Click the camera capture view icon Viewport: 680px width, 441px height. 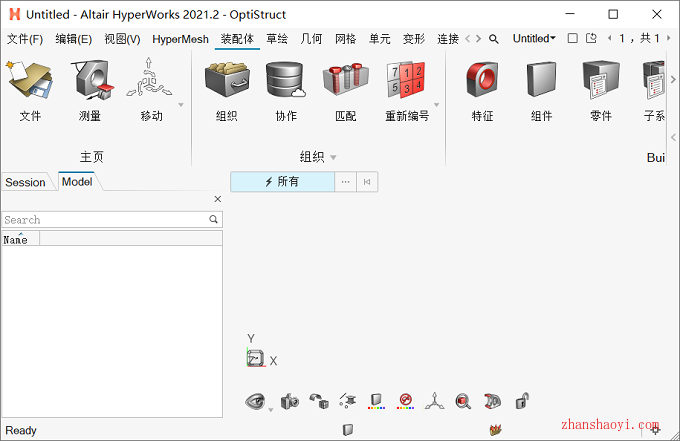pyautogui.click(x=290, y=402)
